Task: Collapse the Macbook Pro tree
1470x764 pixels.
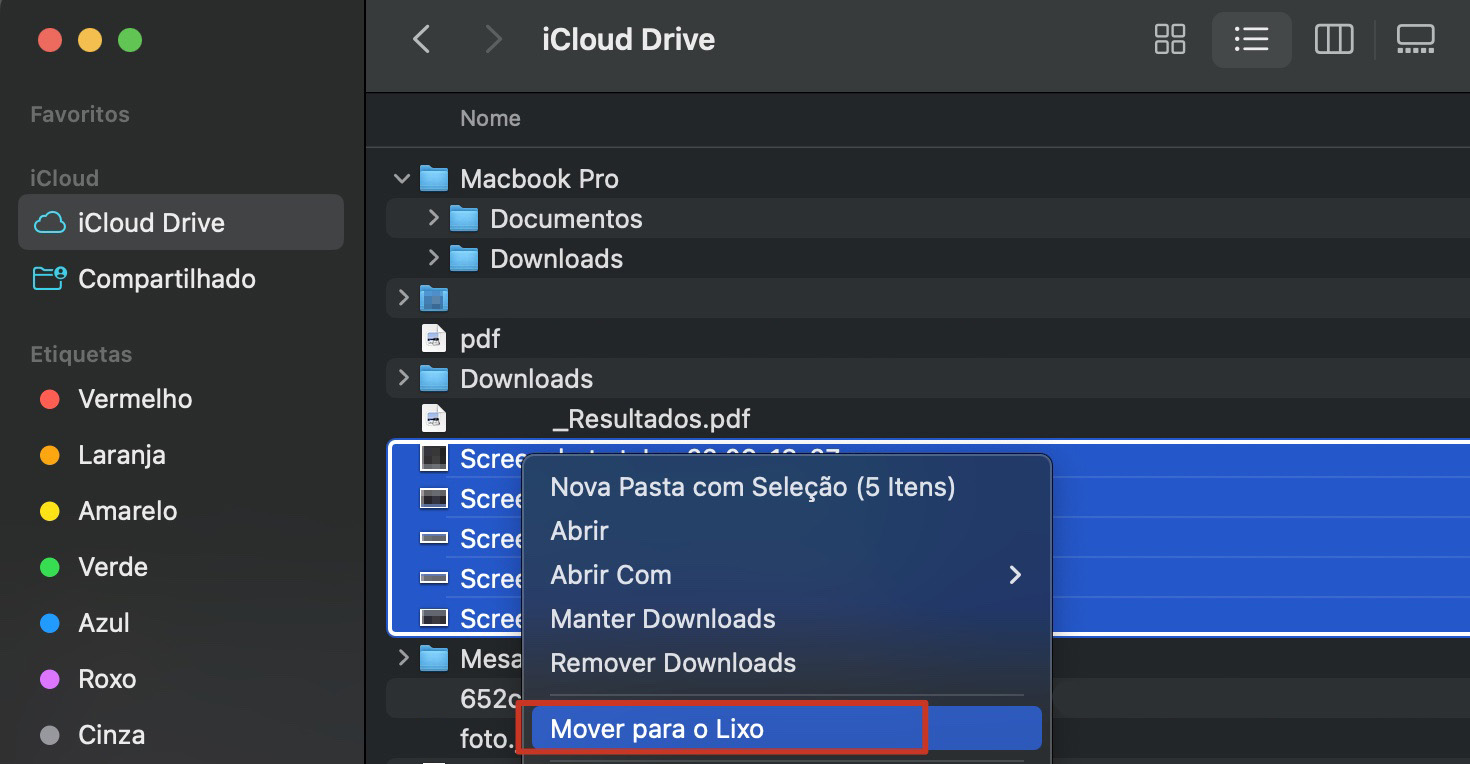Action: [401, 178]
